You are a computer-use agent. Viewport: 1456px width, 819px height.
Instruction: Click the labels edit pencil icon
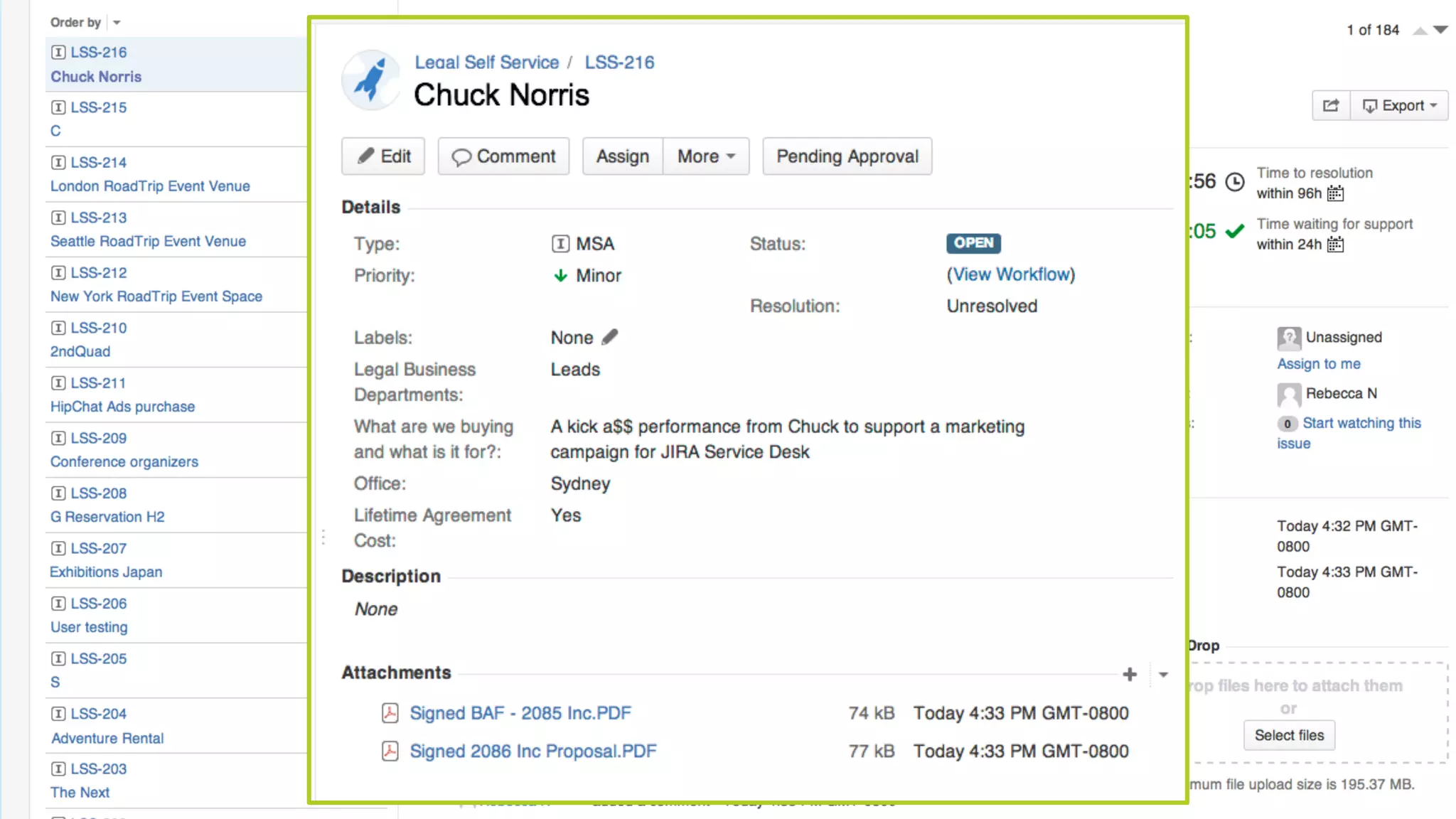610,337
